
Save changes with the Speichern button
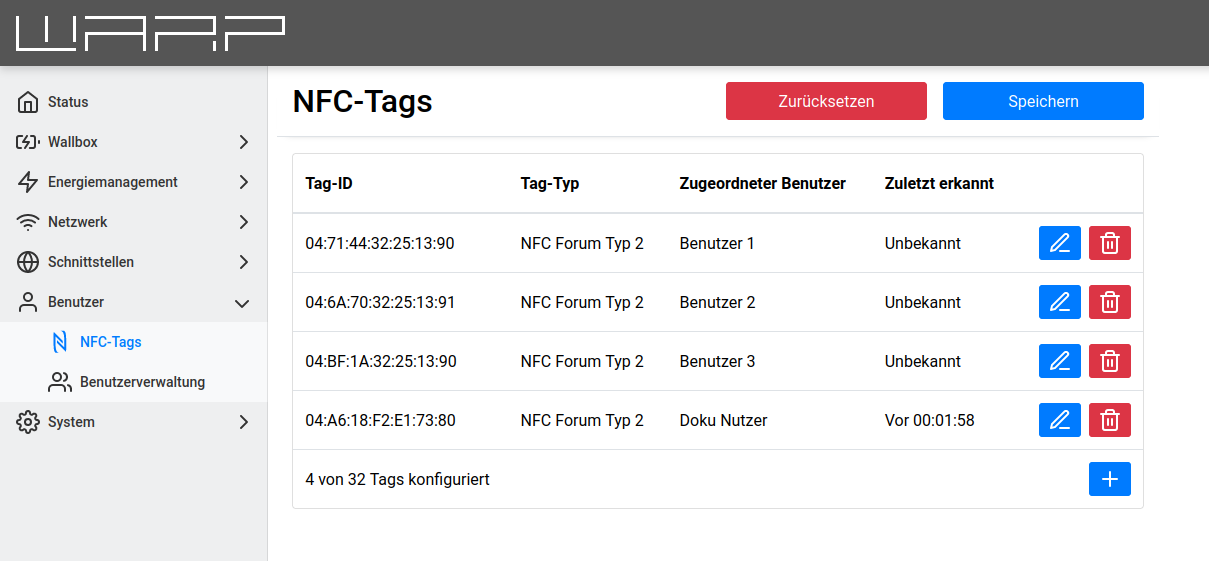point(1043,101)
